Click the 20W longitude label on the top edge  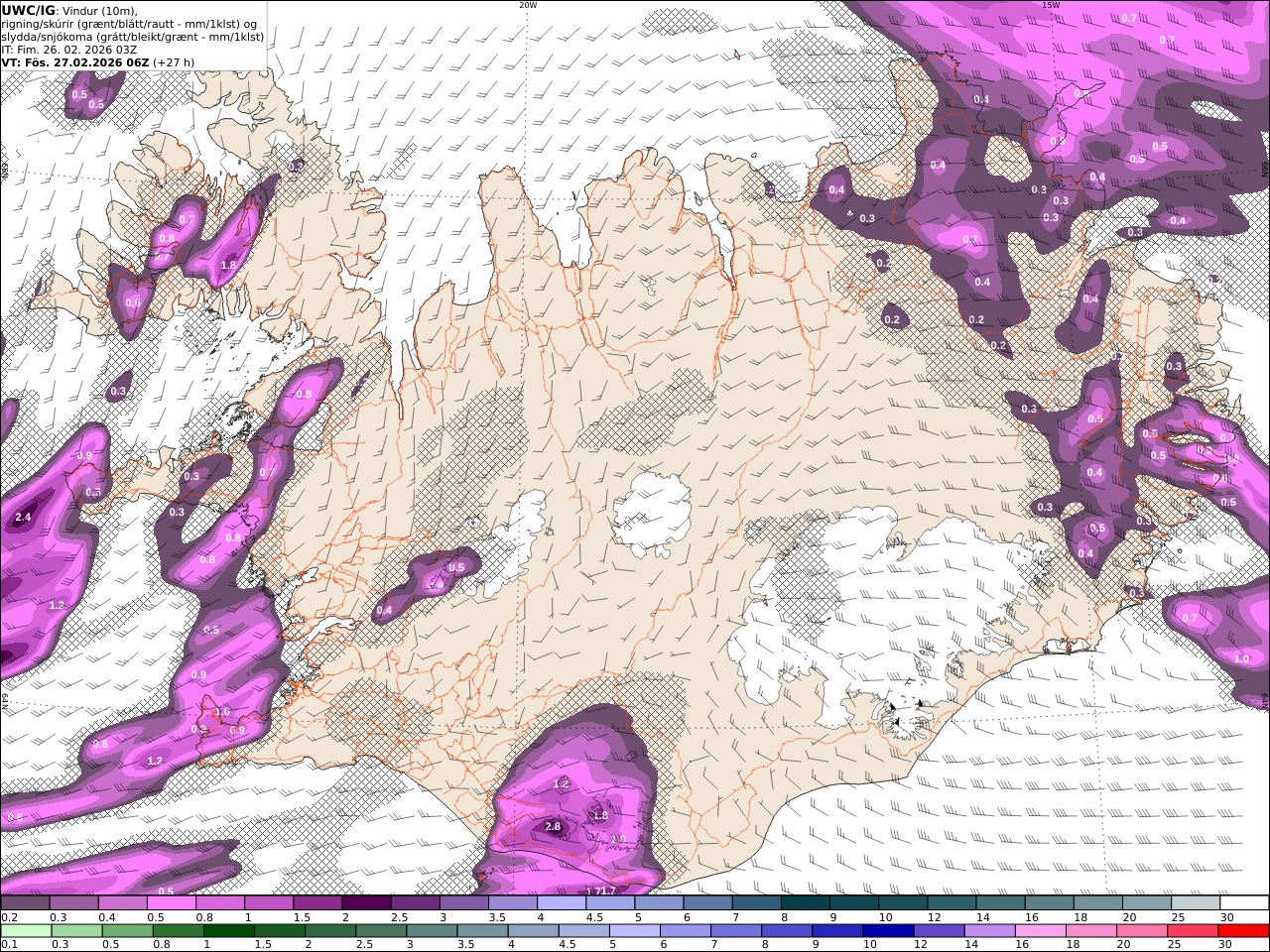(528, 5)
